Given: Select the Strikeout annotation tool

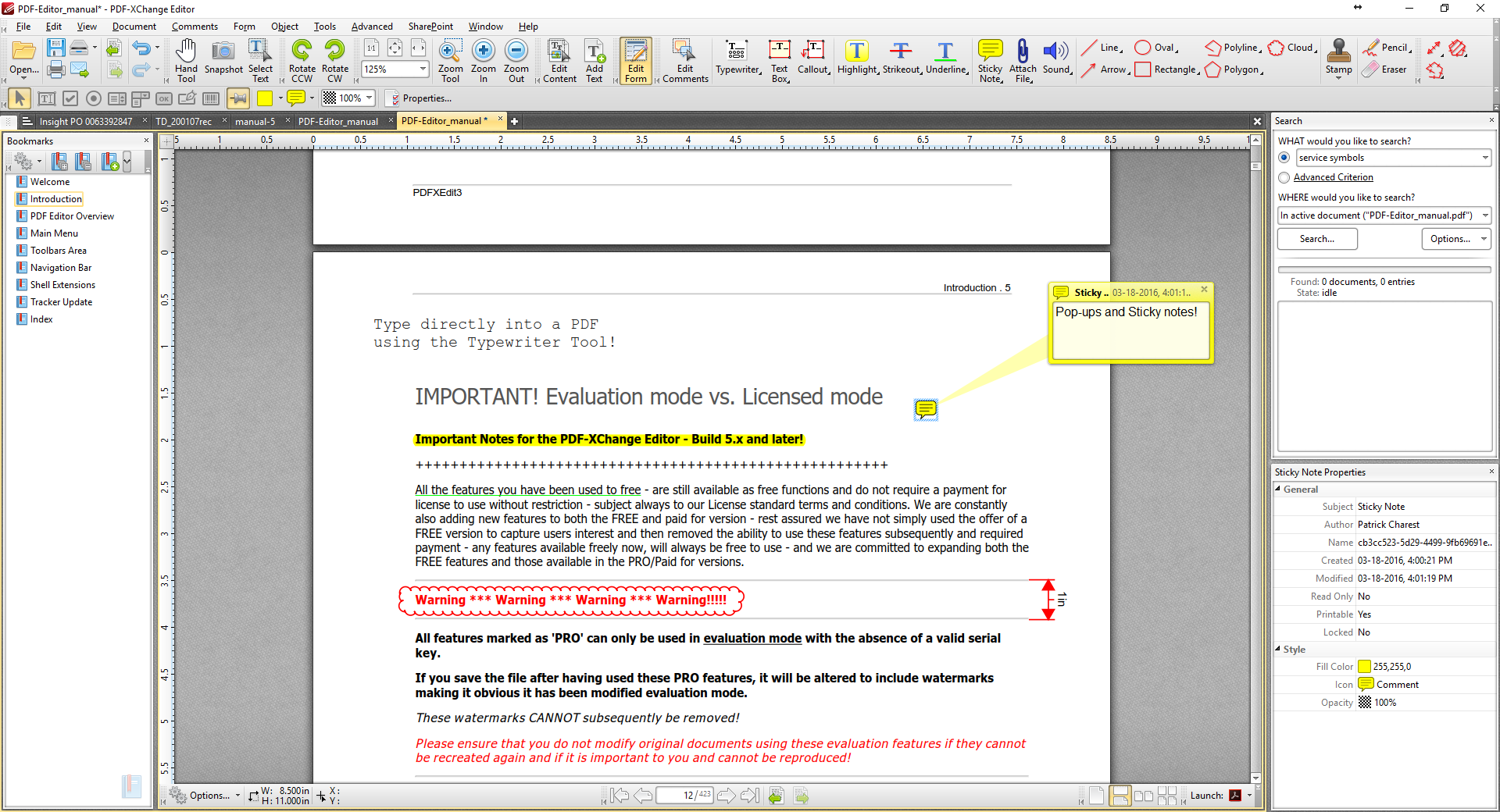Looking at the screenshot, I should [902, 59].
